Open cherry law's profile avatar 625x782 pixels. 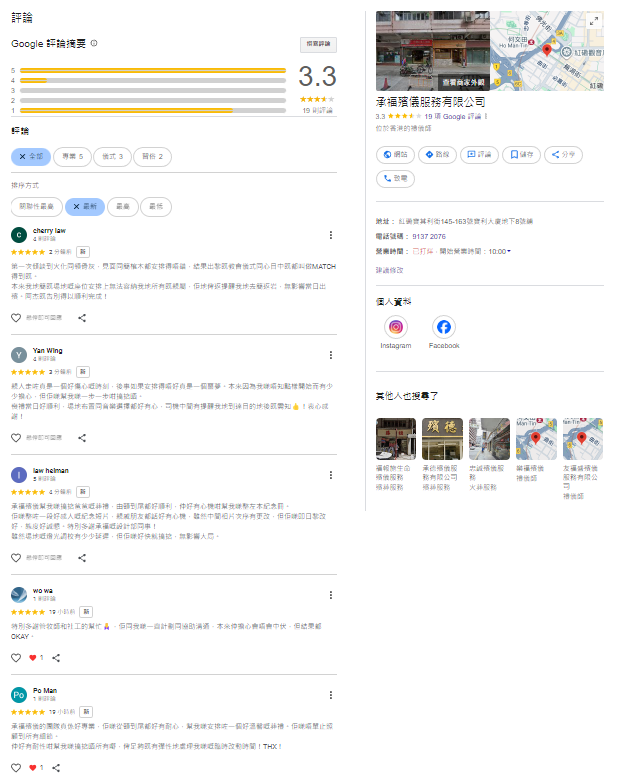[x=19, y=234]
